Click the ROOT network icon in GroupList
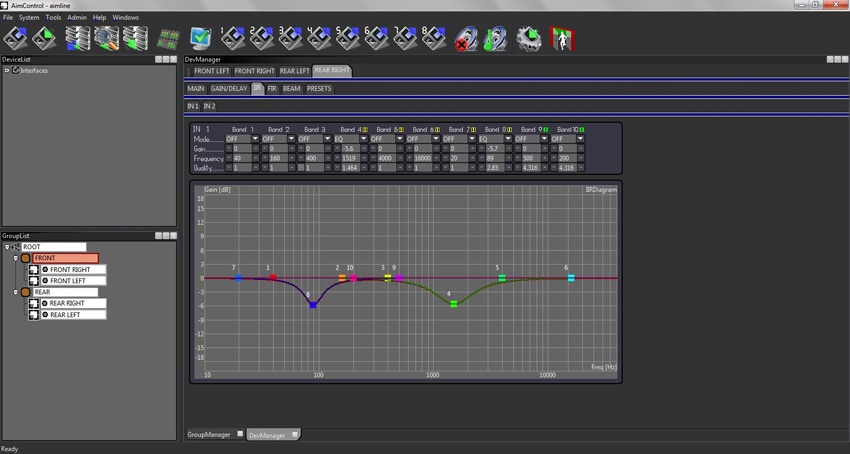850x454 pixels. [x=15, y=247]
